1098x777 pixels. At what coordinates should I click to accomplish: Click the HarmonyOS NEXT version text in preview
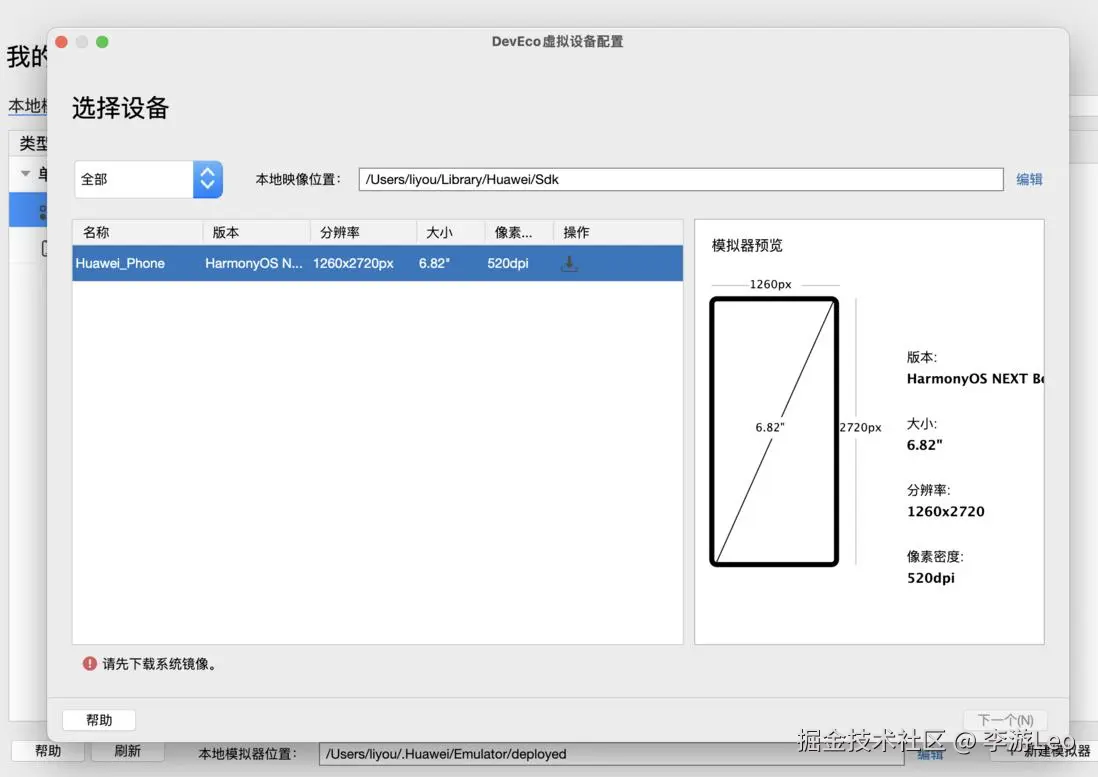pyautogui.click(x=974, y=379)
